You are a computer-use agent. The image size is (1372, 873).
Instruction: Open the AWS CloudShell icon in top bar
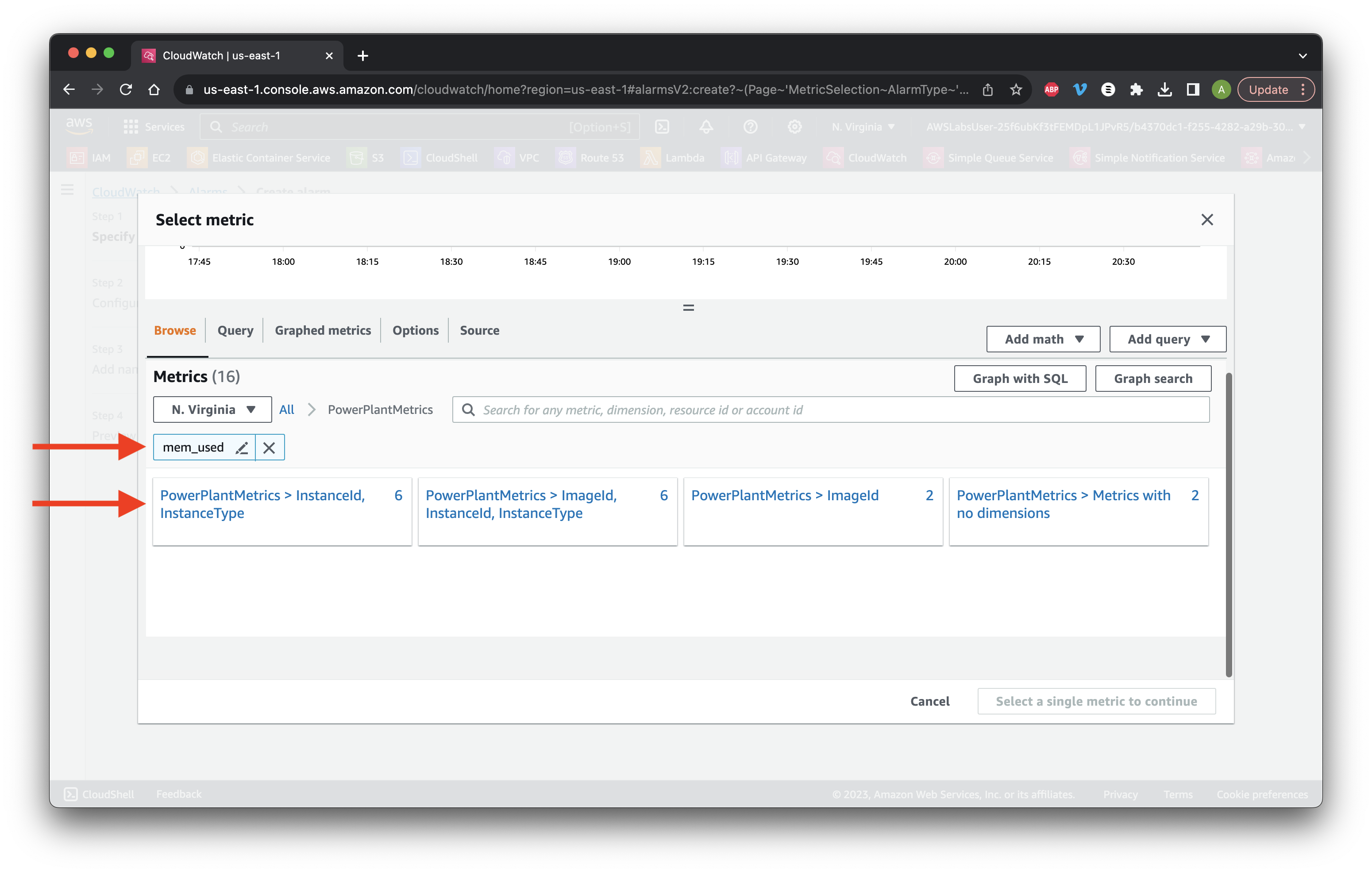click(662, 127)
